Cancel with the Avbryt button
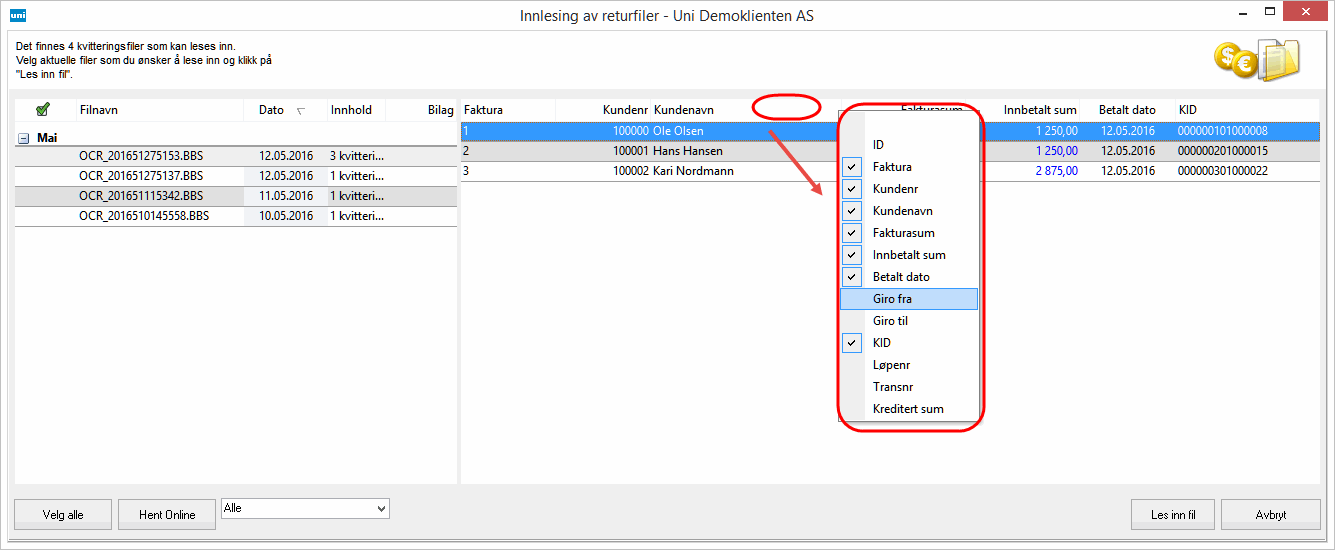Image resolution: width=1335 pixels, height=550 pixels. 1269,515
